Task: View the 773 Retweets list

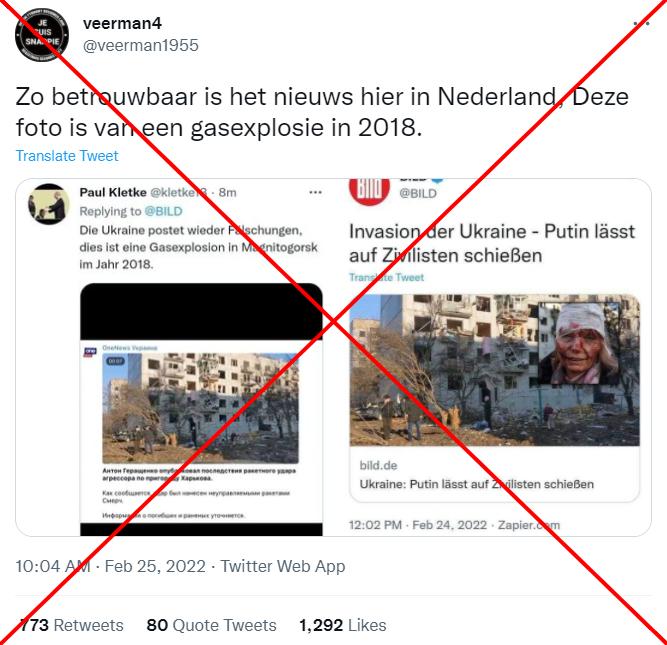Action: pyautogui.click(x=71, y=625)
